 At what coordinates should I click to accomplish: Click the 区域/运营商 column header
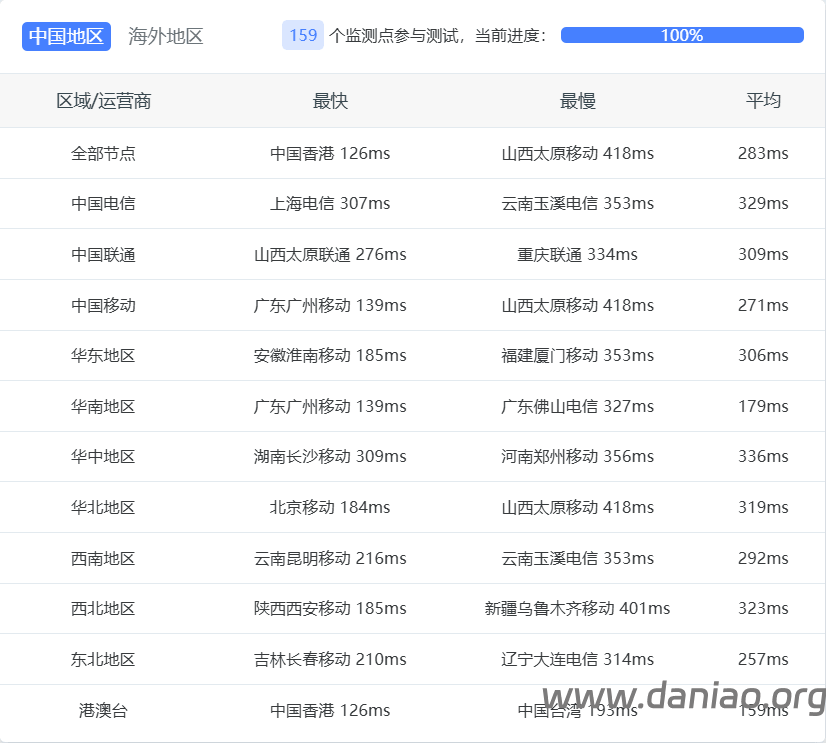tap(103, 101)
